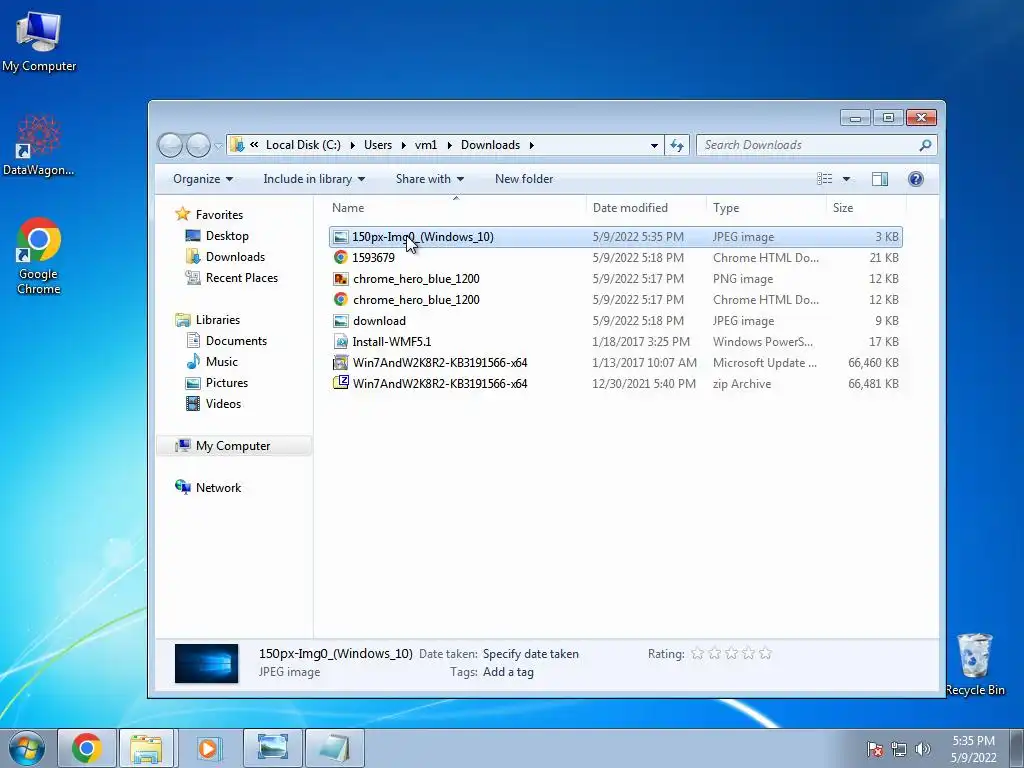Click the Back navigation button
Viewport: 1024px width, 768px height.
pyautogui.click(x=170, y=145)
